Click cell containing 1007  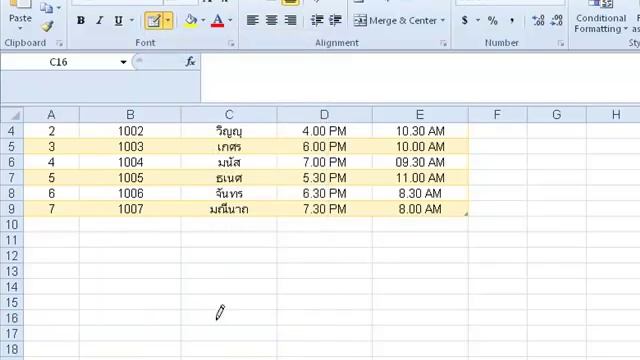[130, 209]
